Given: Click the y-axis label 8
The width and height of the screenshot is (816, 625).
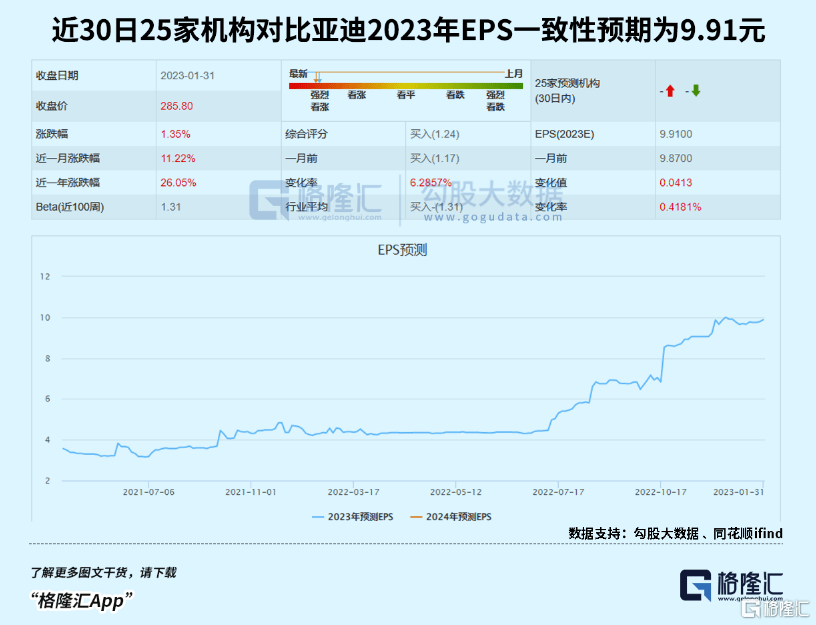Looking at the screenshot, I should [47, 359].
